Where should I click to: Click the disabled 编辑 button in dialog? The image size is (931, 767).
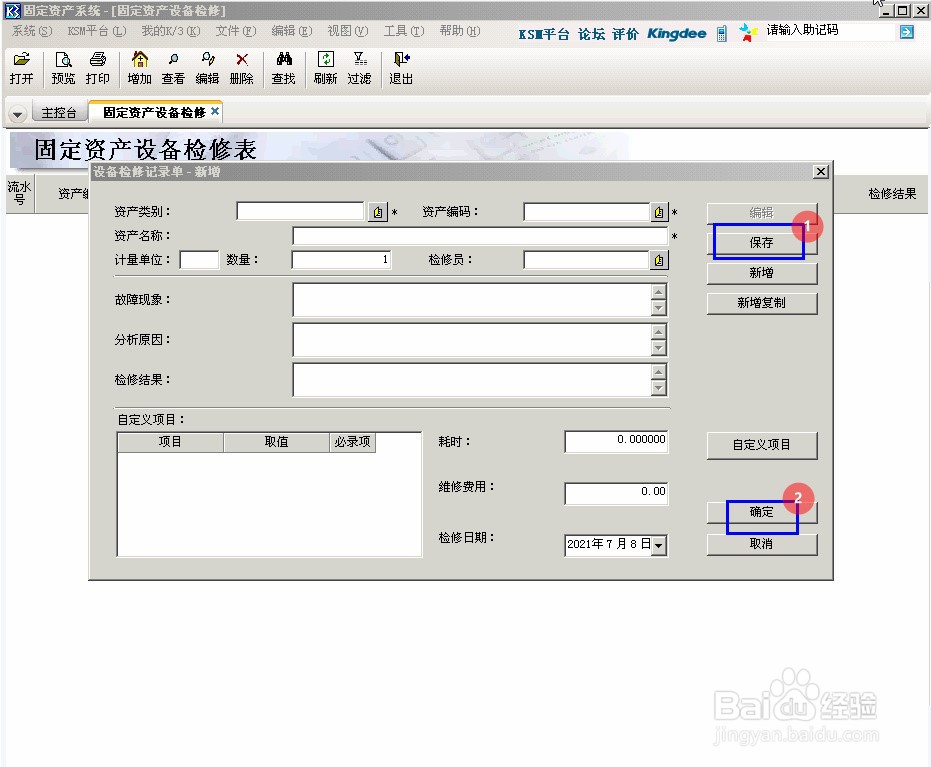(x=762, y=213)
